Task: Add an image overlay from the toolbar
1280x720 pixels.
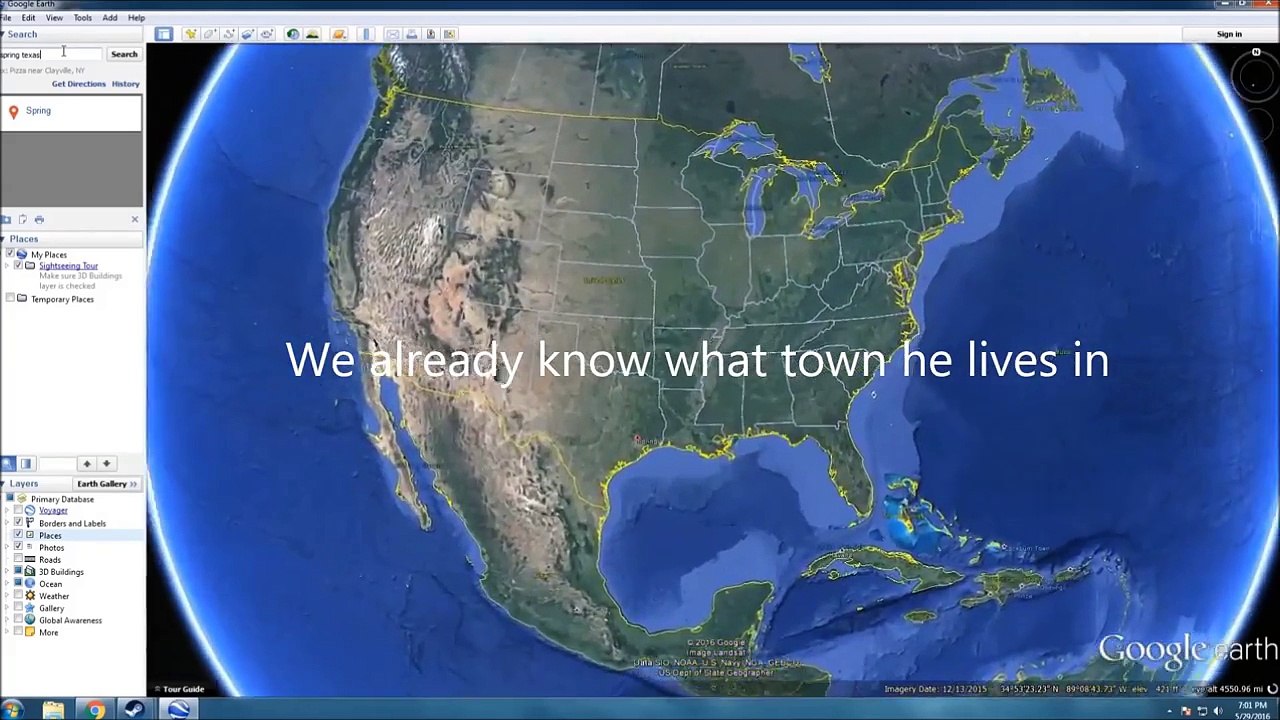Action: click(248, 34)
